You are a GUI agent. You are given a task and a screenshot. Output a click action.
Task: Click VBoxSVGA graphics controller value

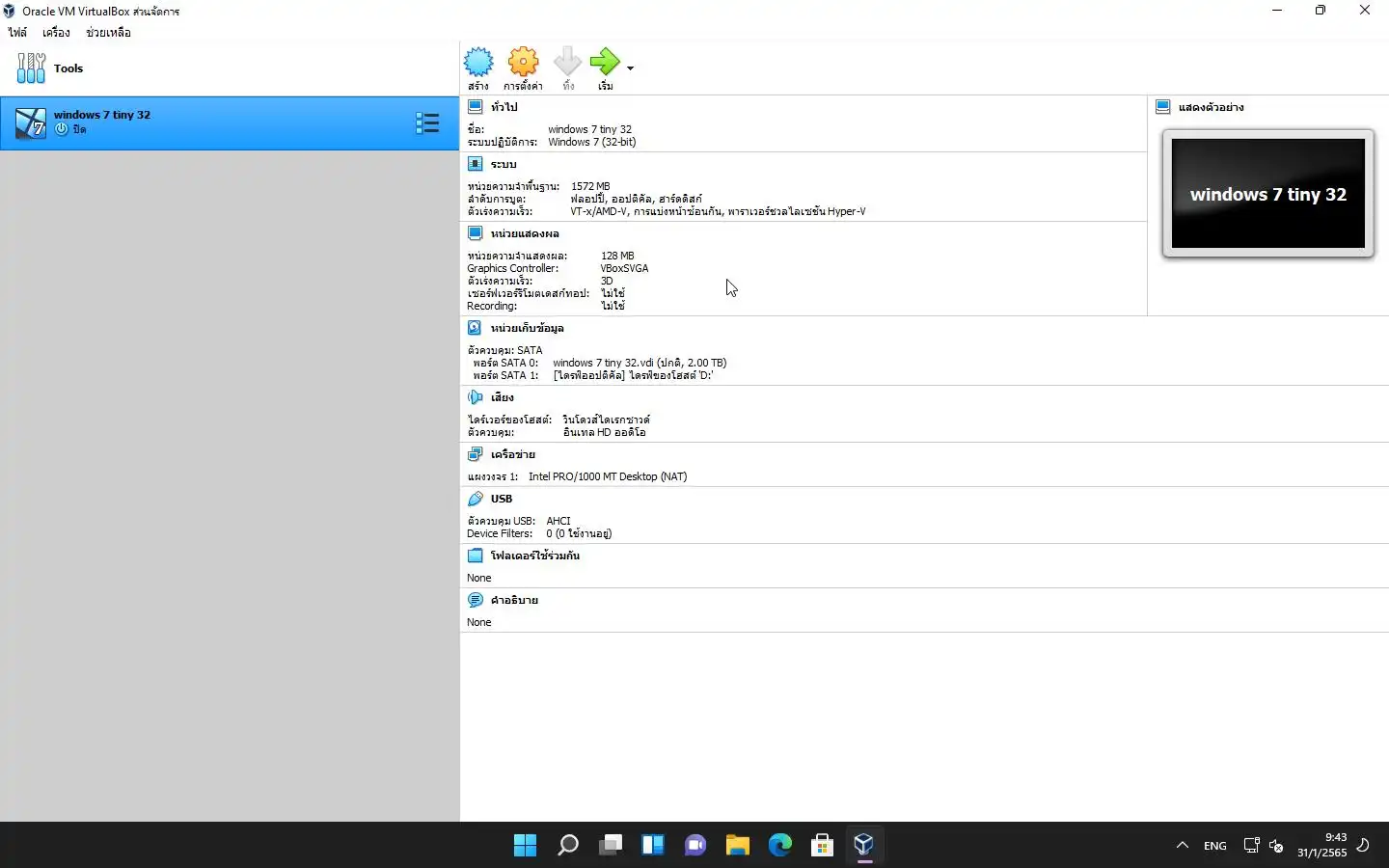[624, 268]
